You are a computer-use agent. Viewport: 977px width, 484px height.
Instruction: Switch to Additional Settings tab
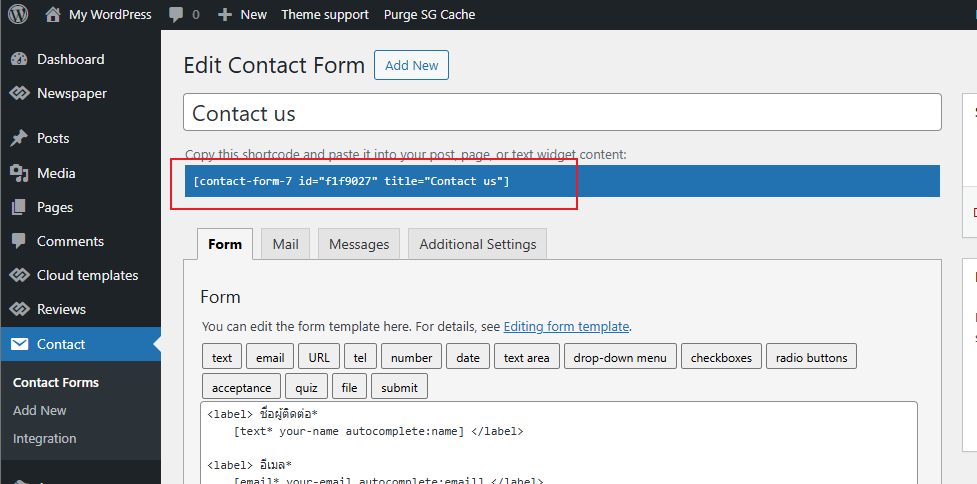click(x=477, y=244)
